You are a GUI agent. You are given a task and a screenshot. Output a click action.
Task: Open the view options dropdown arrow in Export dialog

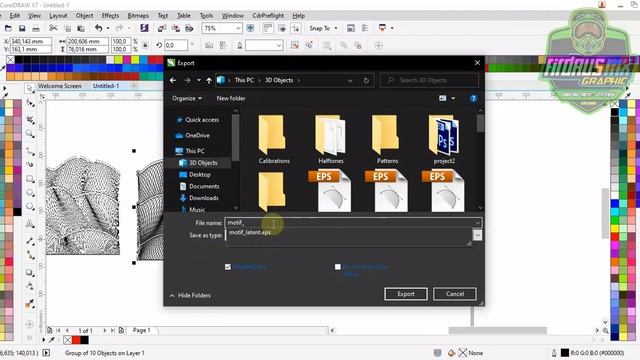click(x=453, y=98)
